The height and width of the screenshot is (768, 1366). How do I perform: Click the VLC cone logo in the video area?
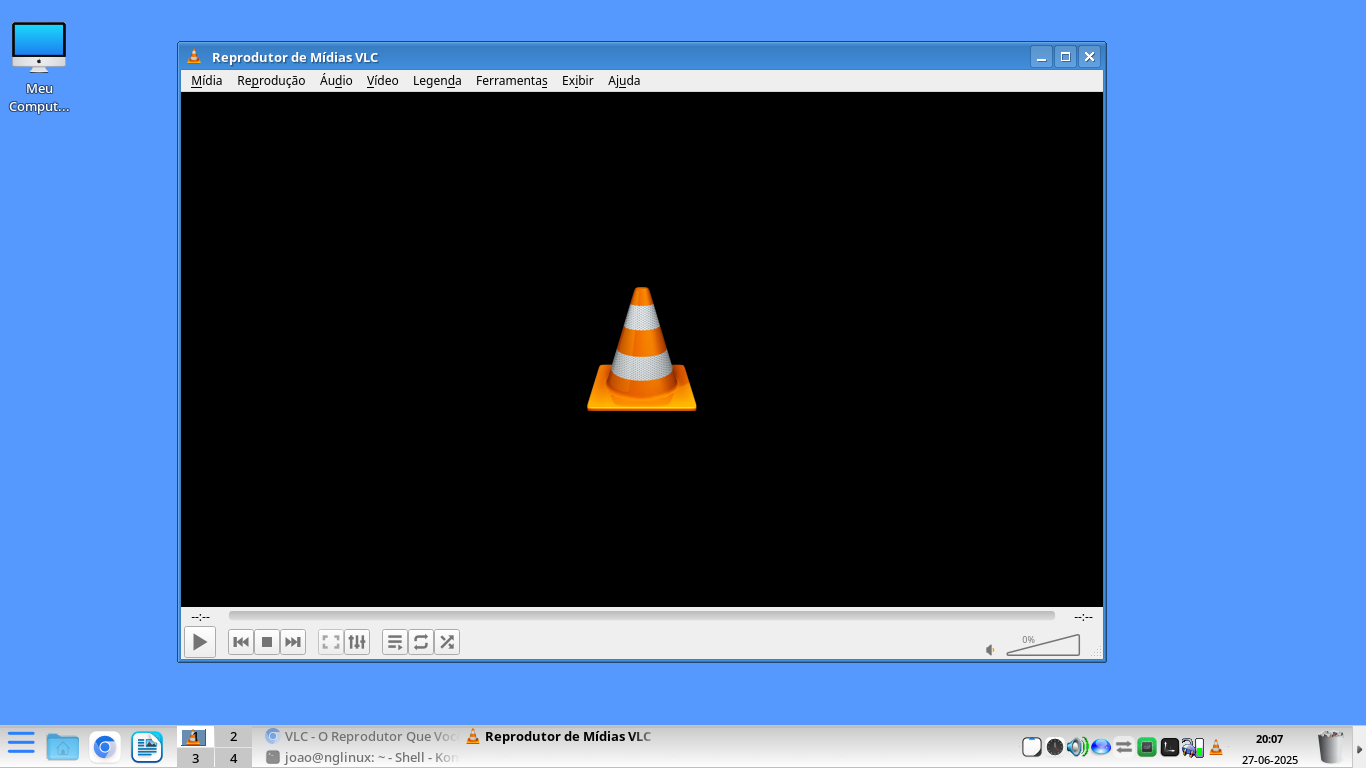pyautogui.click(x=642, y=349)
